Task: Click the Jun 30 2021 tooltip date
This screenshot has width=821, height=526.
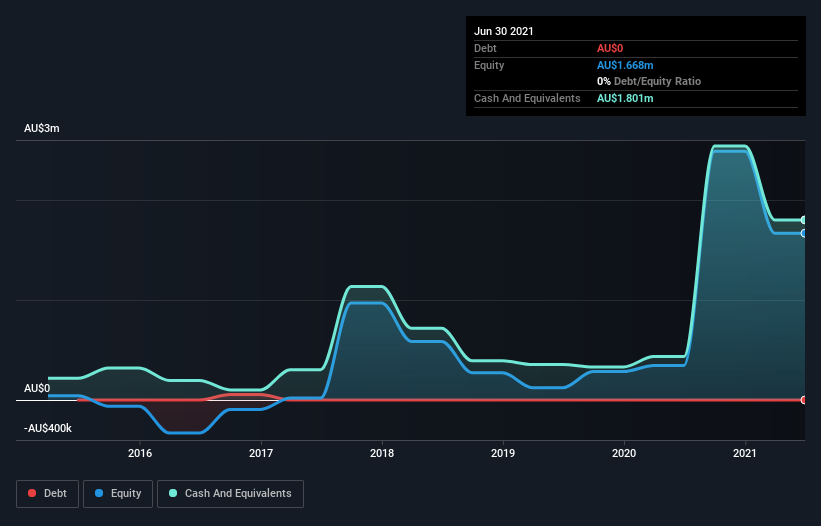Action: tap(504, 31)
